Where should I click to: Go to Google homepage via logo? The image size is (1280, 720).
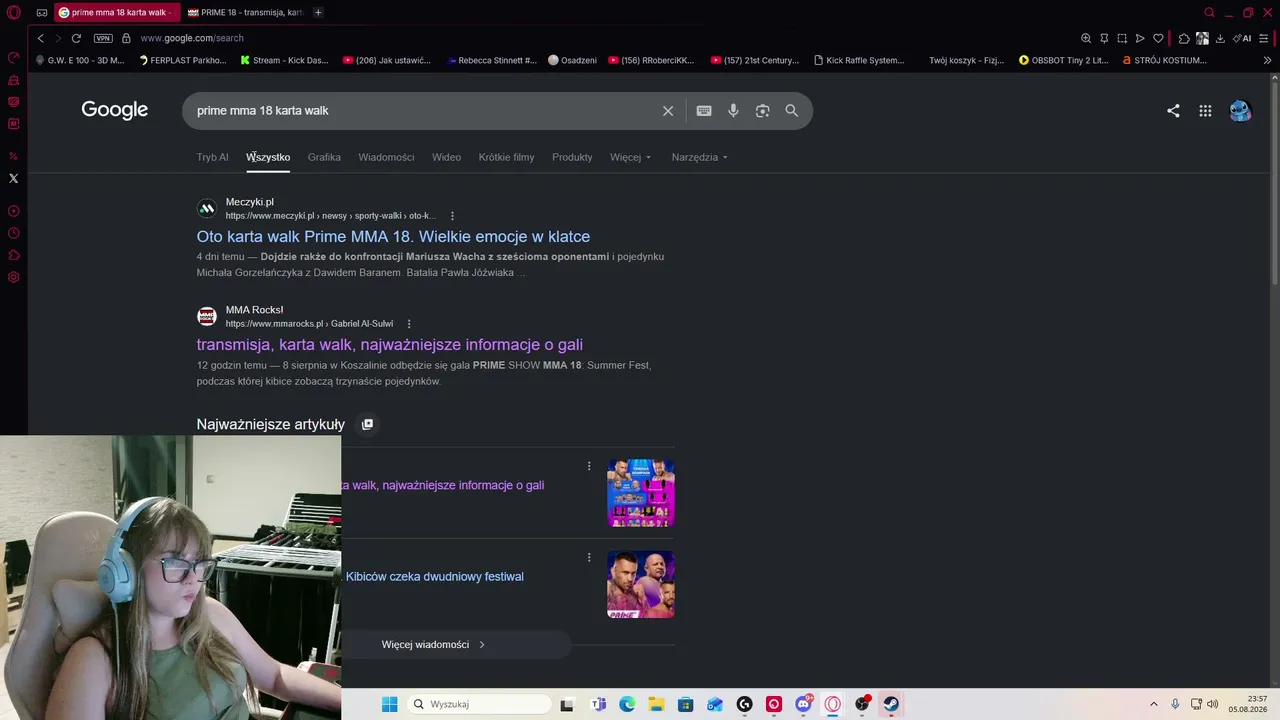click(x=115, y=110)
